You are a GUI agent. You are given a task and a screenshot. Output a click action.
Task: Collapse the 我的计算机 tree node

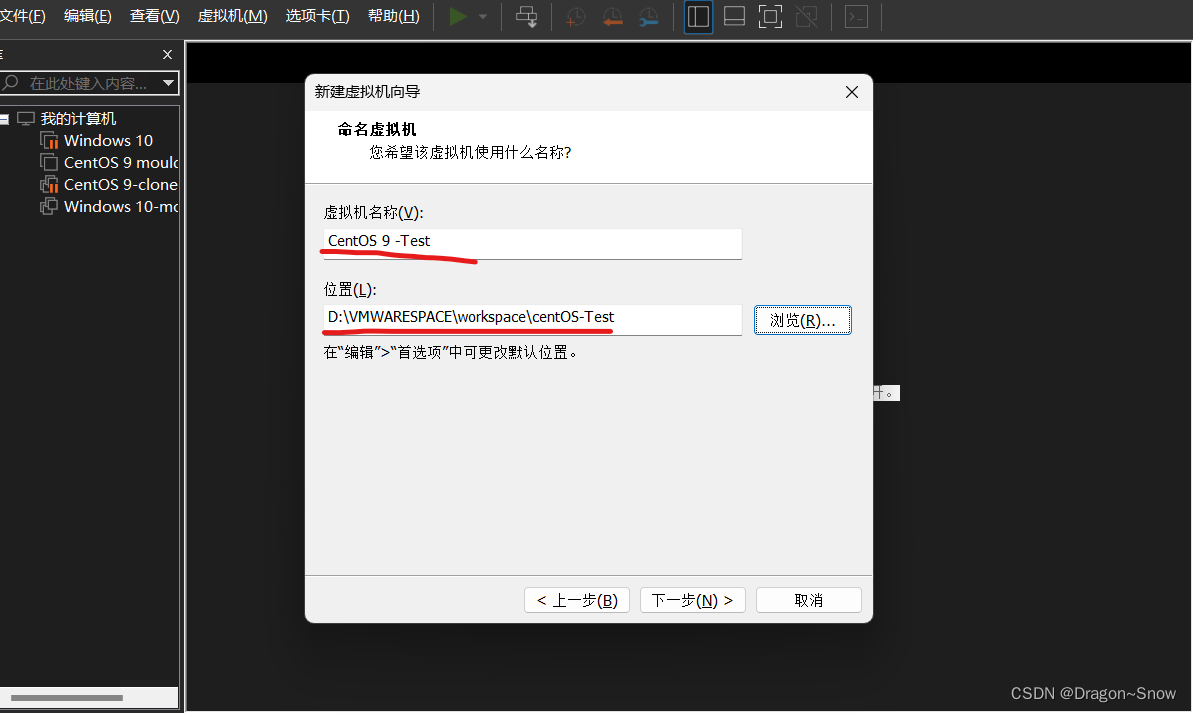(x=5, y=119)
